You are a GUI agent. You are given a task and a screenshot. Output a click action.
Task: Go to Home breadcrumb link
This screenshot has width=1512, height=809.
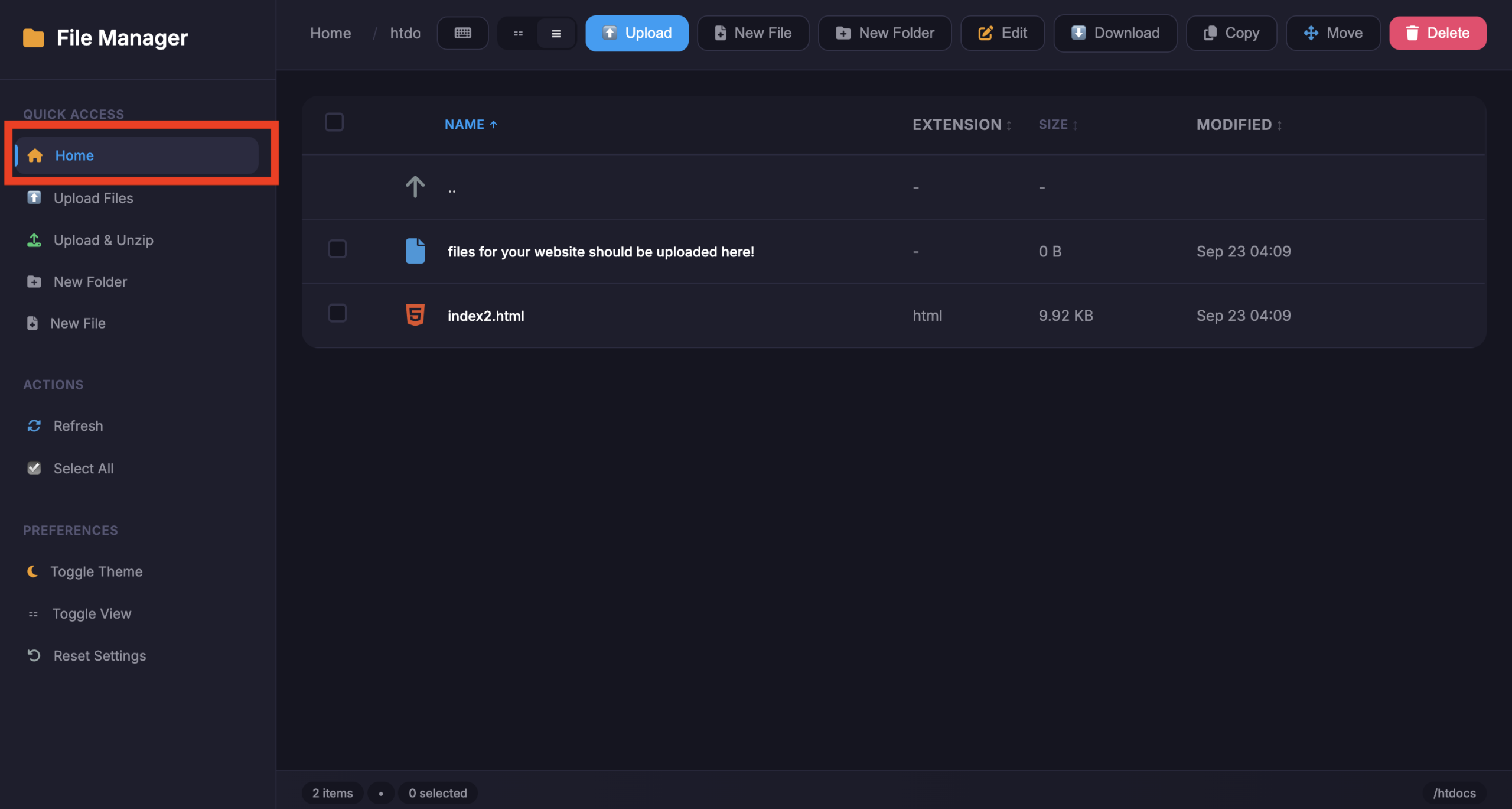(x=331, y=33)
